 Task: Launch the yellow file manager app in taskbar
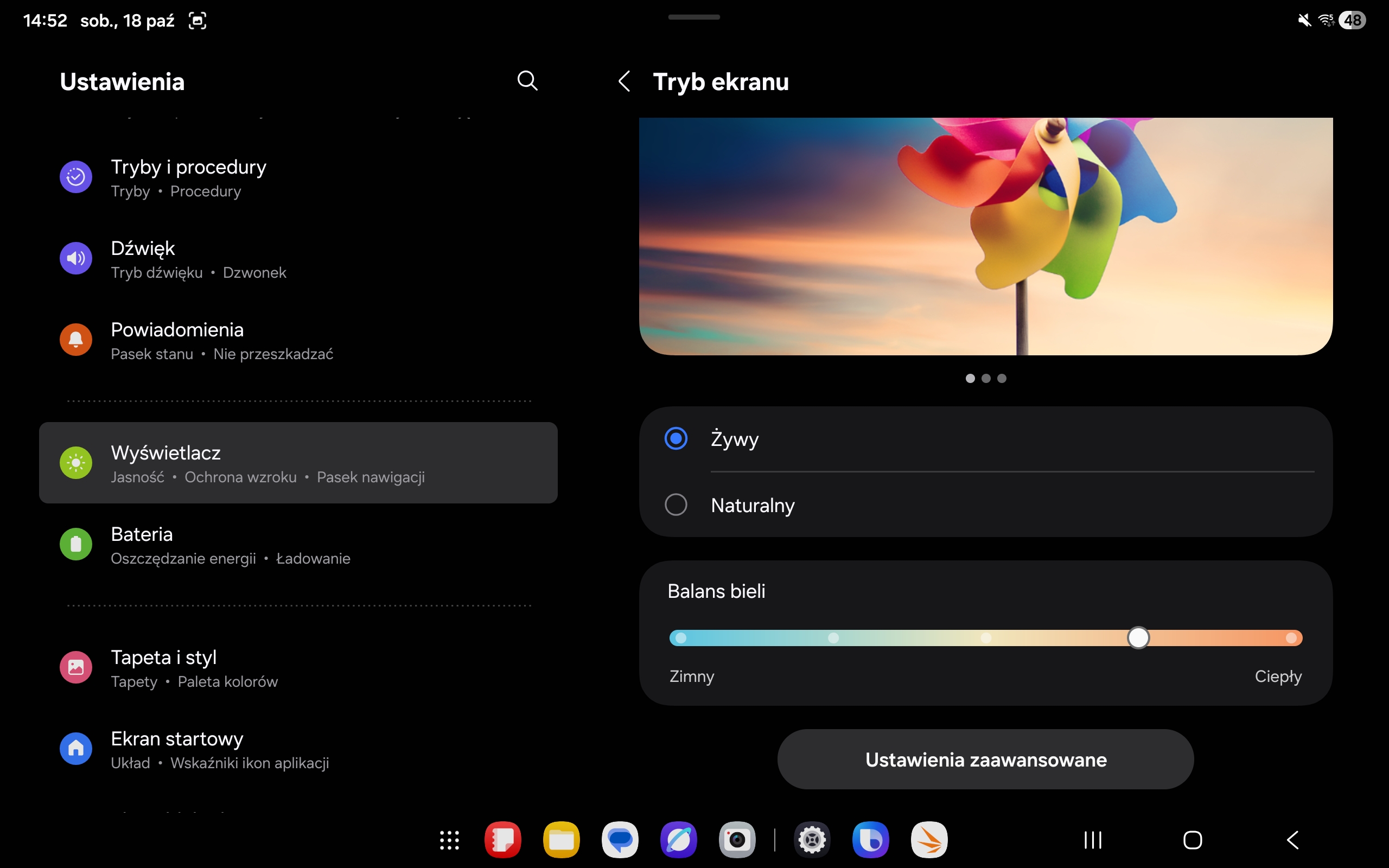click(561, 840)
